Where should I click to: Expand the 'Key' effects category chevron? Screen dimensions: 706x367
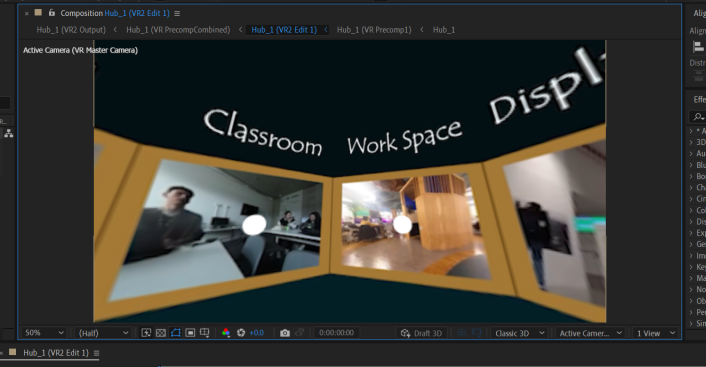tap(691, 267)
